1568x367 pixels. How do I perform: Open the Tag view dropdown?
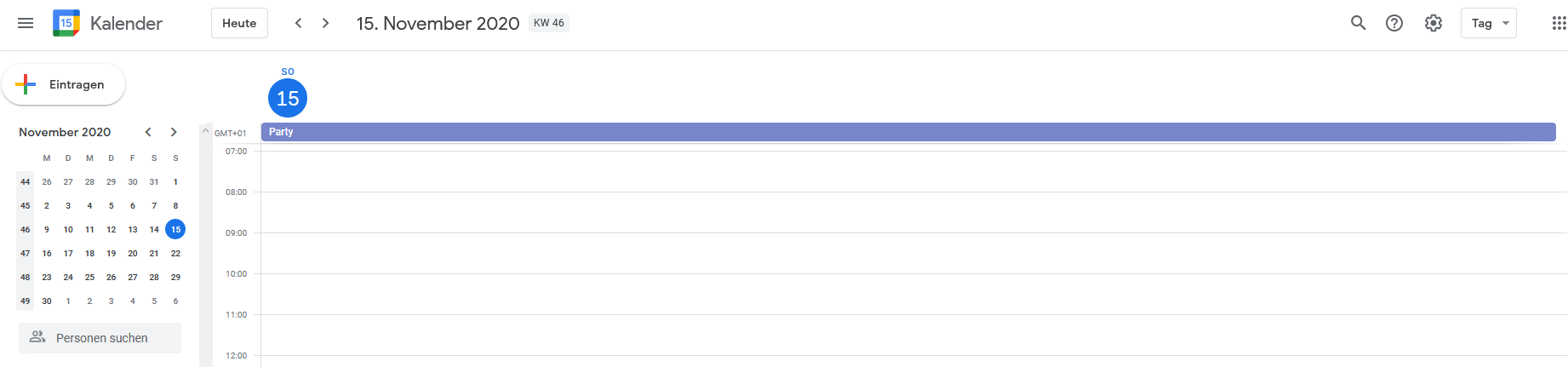click(1489, 23)
